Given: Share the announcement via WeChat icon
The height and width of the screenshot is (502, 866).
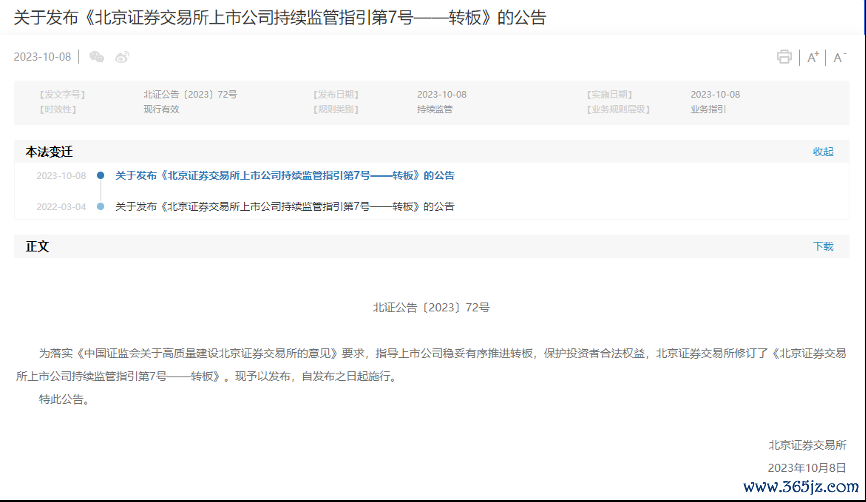Looking at the screenshot, I should pyautogui.click(x=97, y=57).
